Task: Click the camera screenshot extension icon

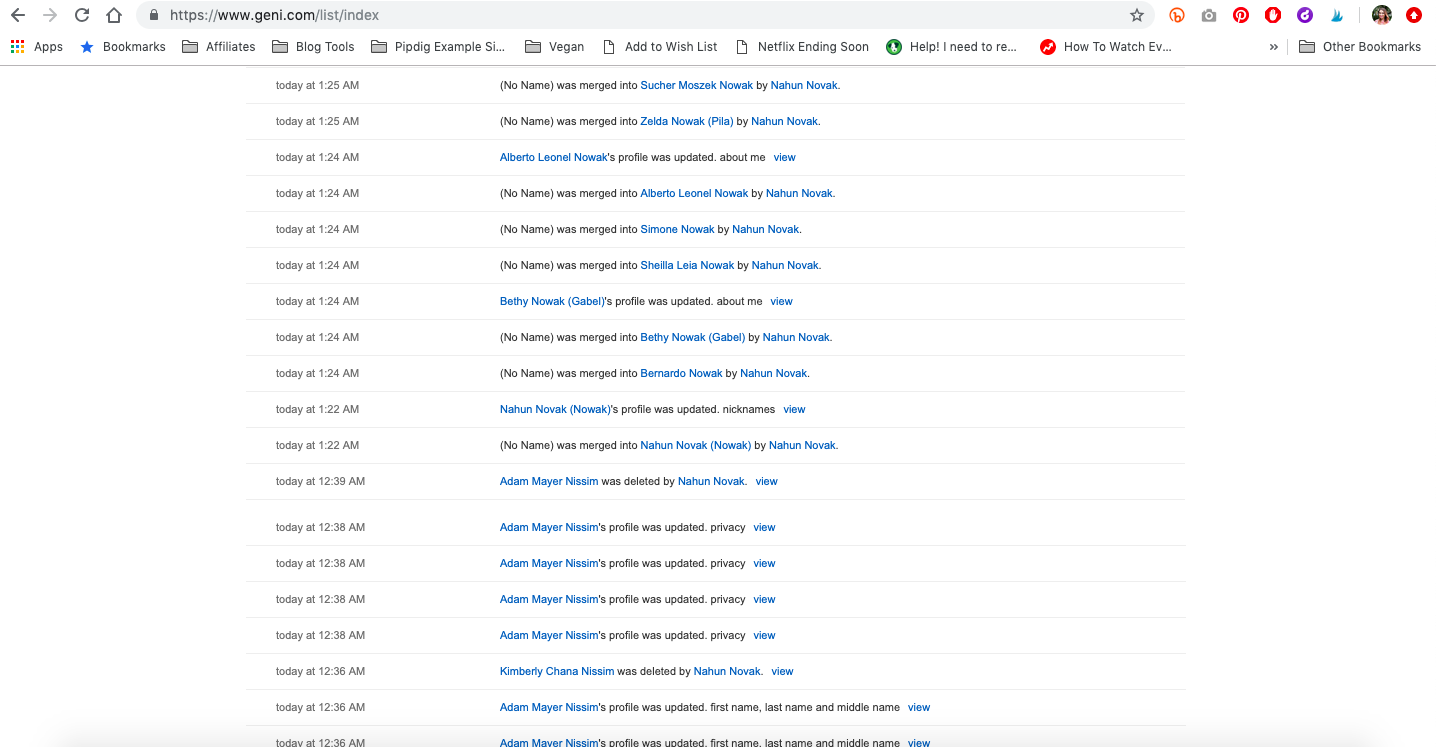Action: pos(1209,15)
